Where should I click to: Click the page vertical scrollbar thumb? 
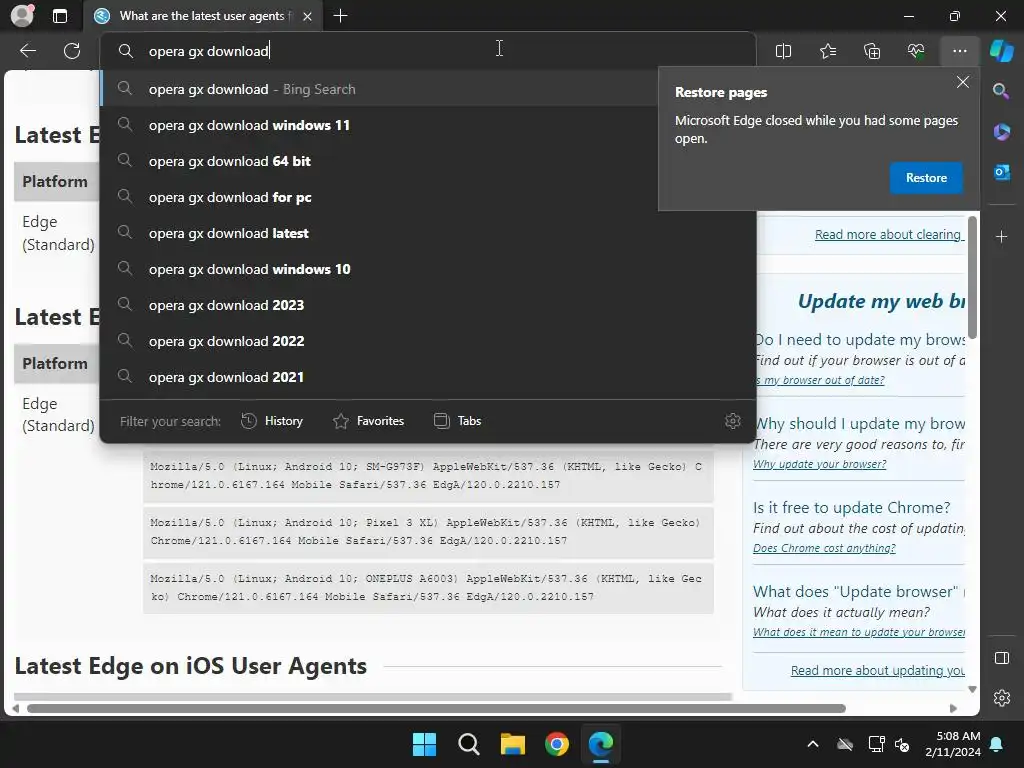(972, 278)
